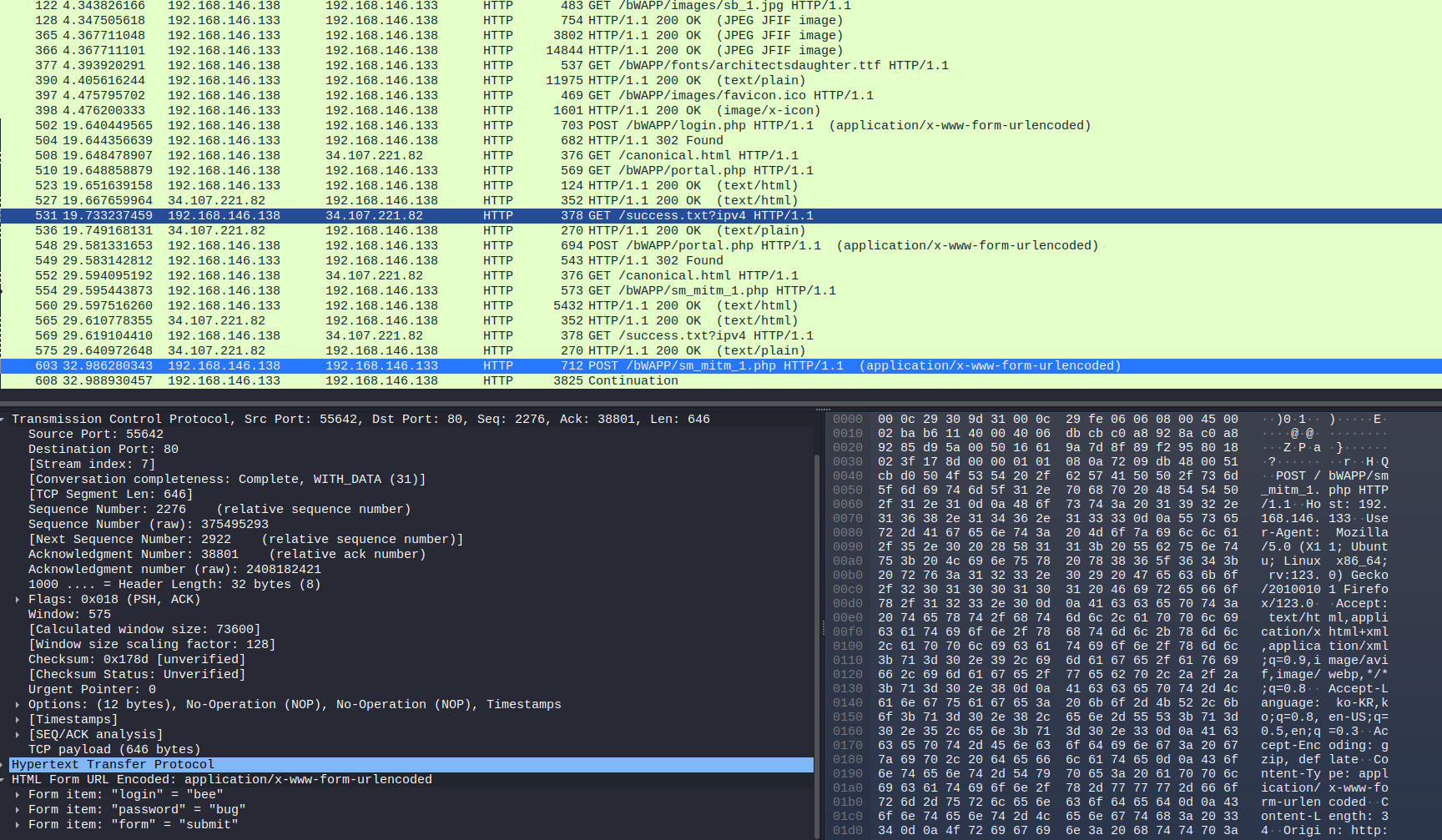1442x840 pixels.
Task: Select packet 560 with length 5432
Action: pyautogui.click(x=721, y=305)
